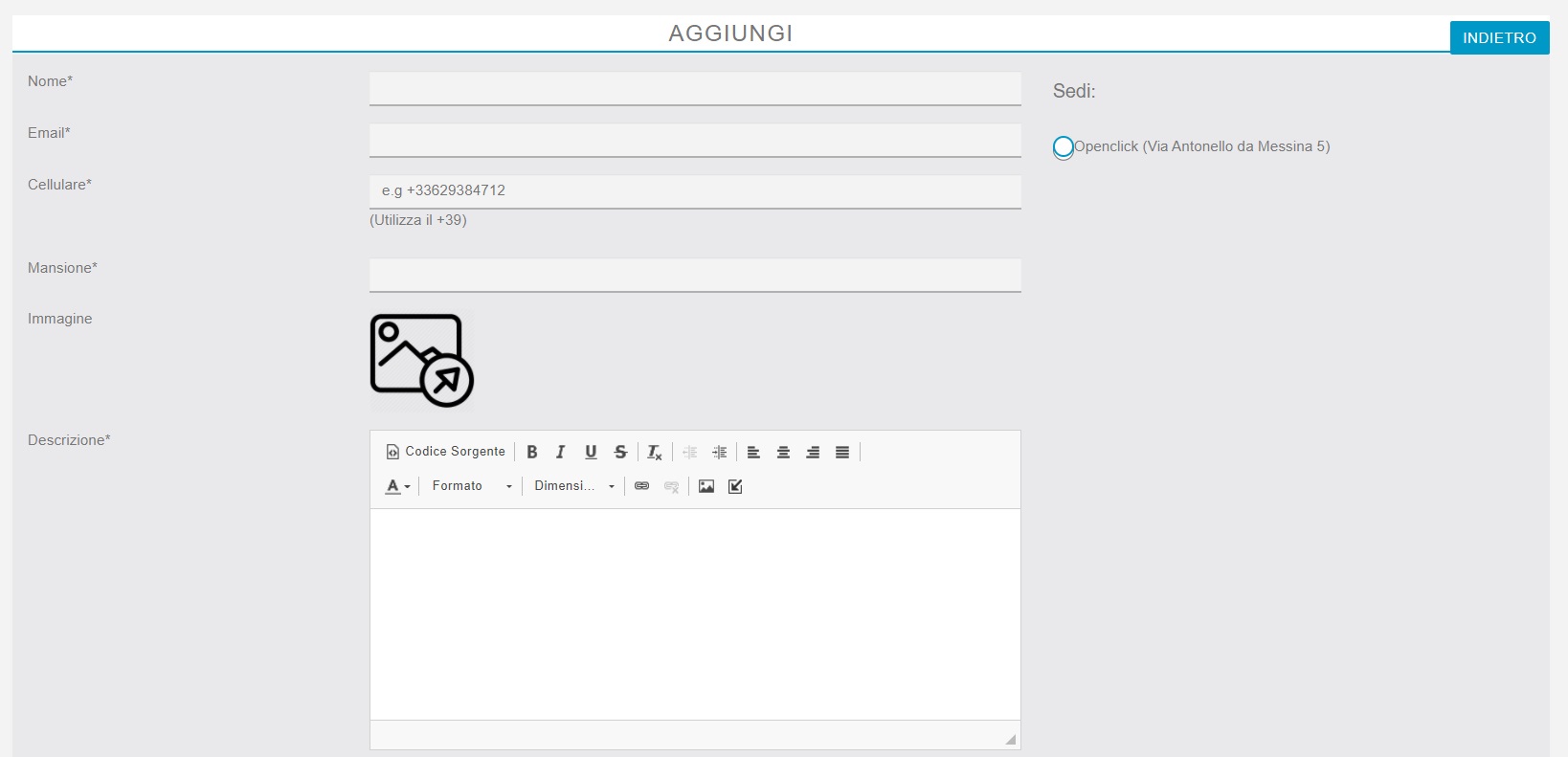Screen dimensions: 1568x757
Task: Focus the Cellulare phone number field
Action: 695,191
